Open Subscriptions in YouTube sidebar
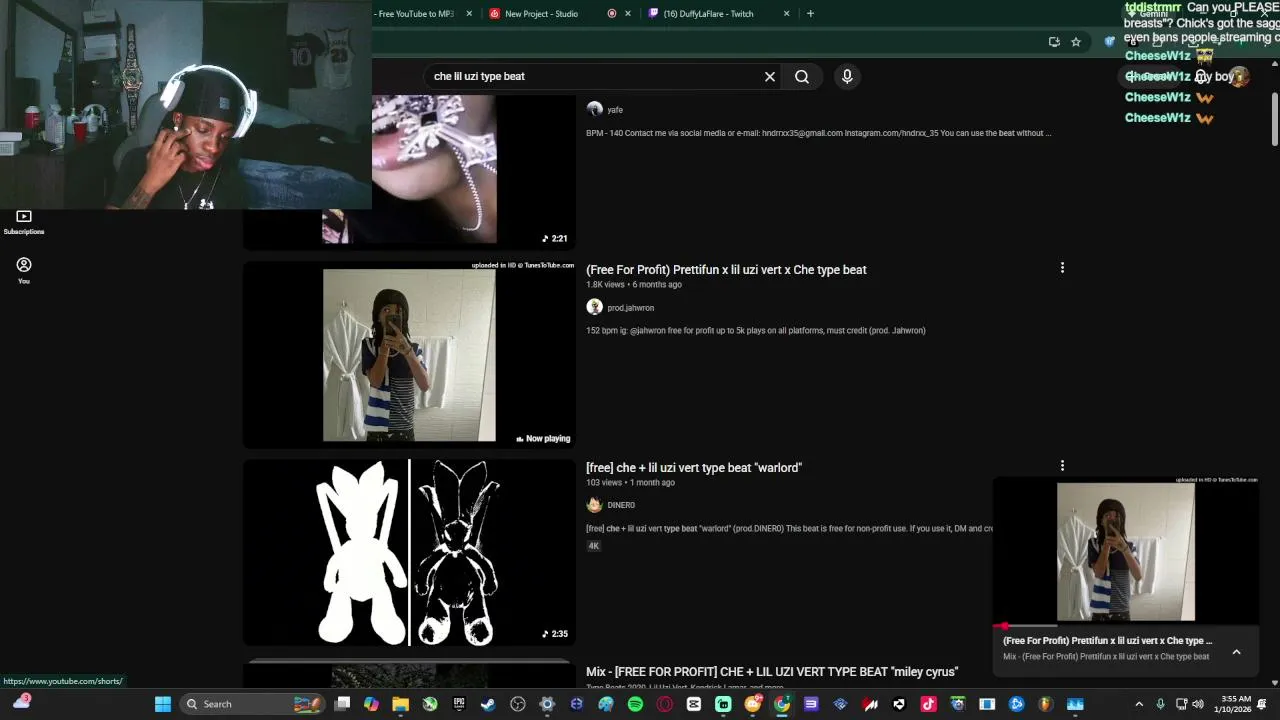 click(x=24, y=222)
